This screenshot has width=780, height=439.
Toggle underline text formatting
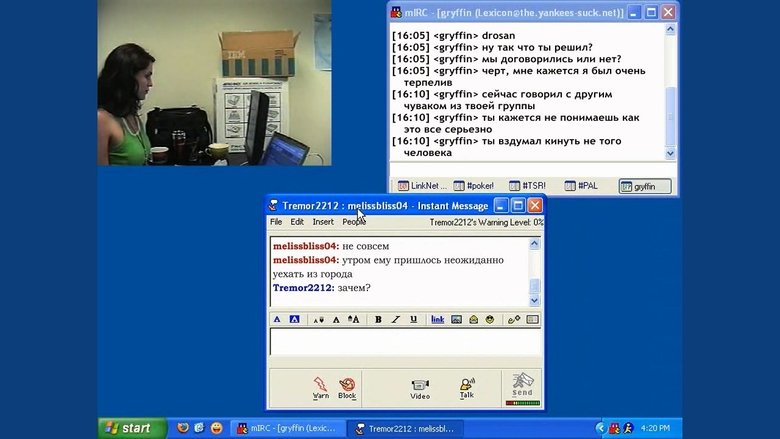[x=413, y=319]
